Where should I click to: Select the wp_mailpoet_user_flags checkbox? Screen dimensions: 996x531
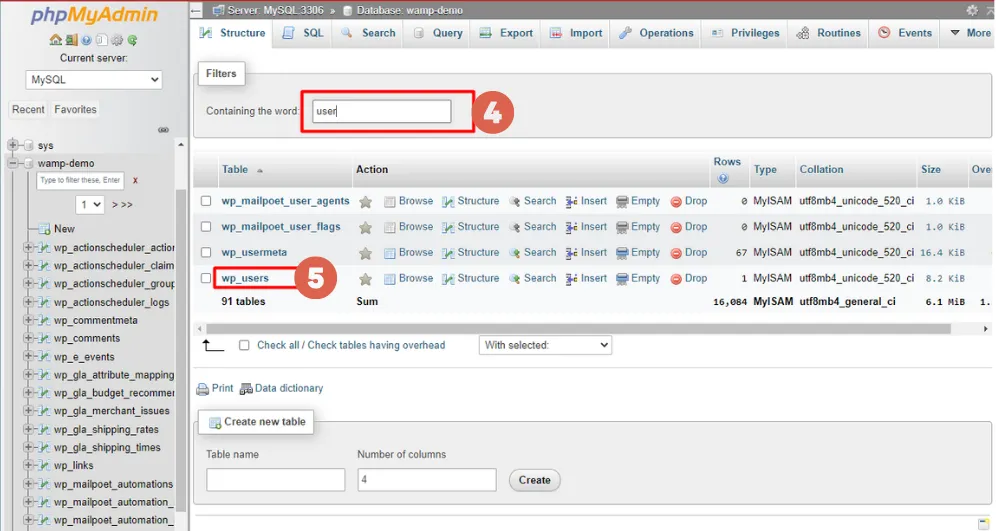pos(206,226)
